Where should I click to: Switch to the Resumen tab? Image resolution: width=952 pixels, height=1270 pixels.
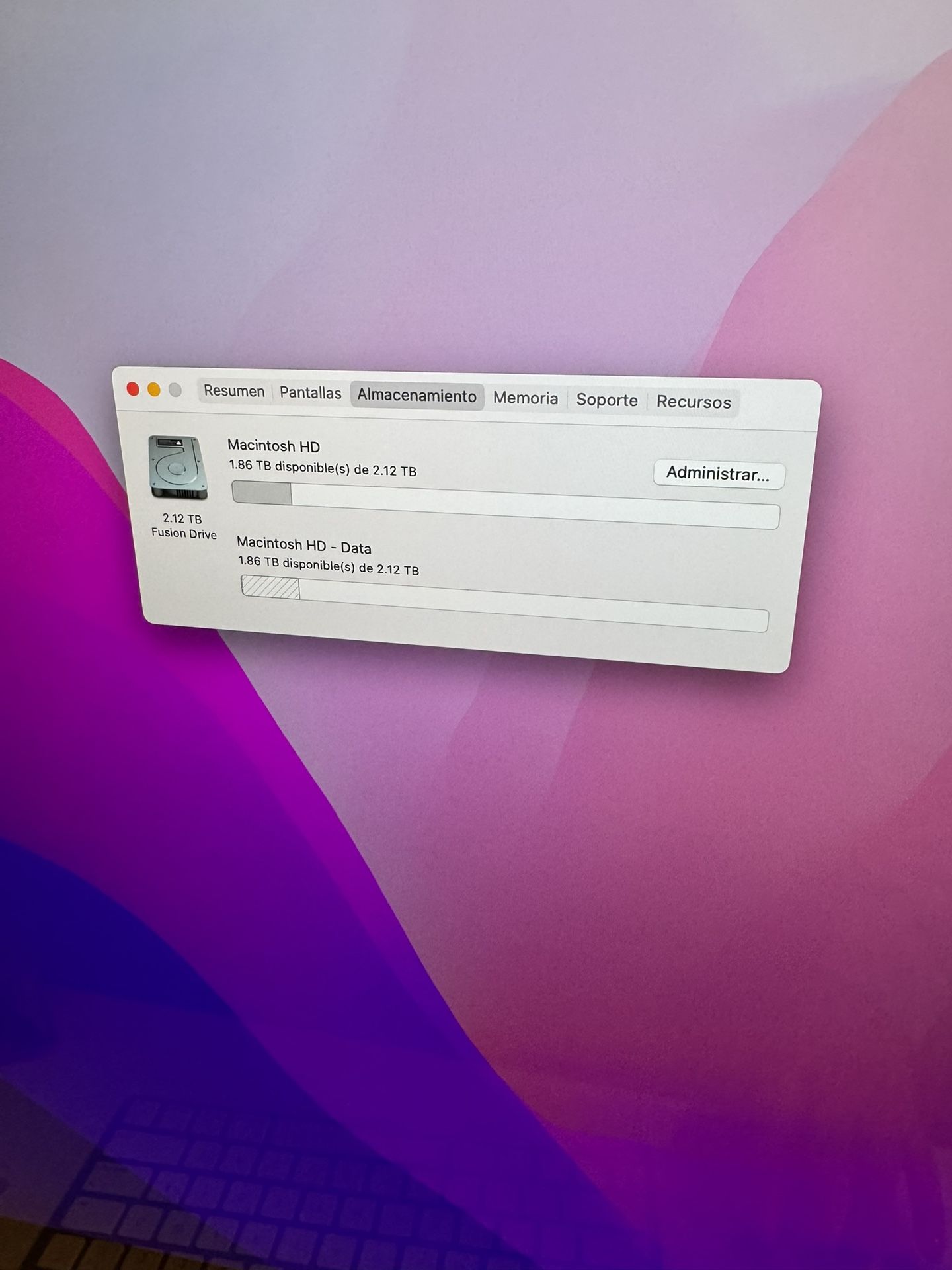click(x=234, y=391)
